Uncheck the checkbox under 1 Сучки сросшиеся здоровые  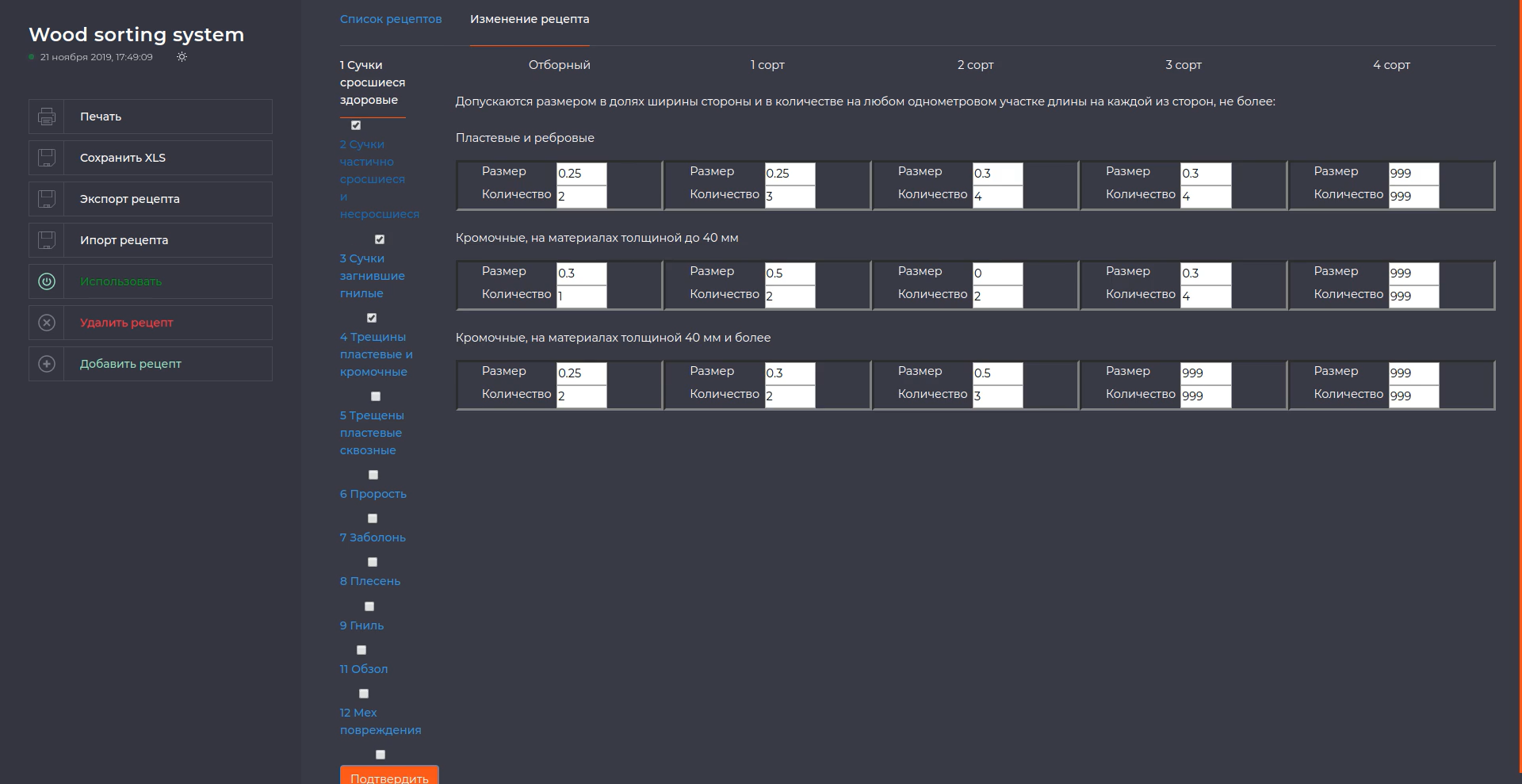356,125
